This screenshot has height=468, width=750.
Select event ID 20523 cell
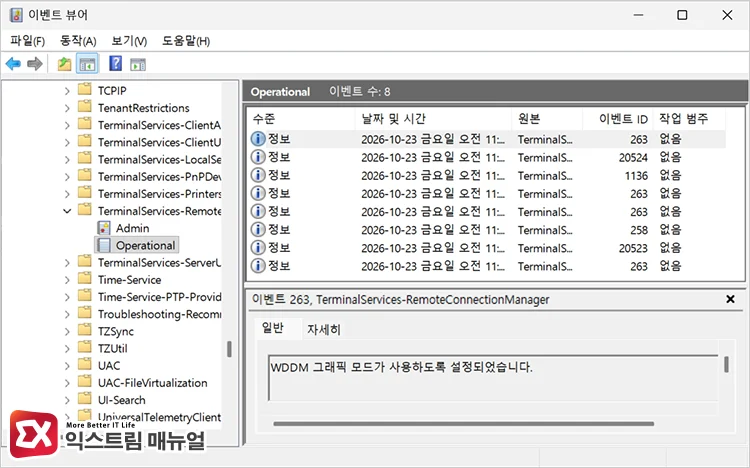(x=633, y=248)
